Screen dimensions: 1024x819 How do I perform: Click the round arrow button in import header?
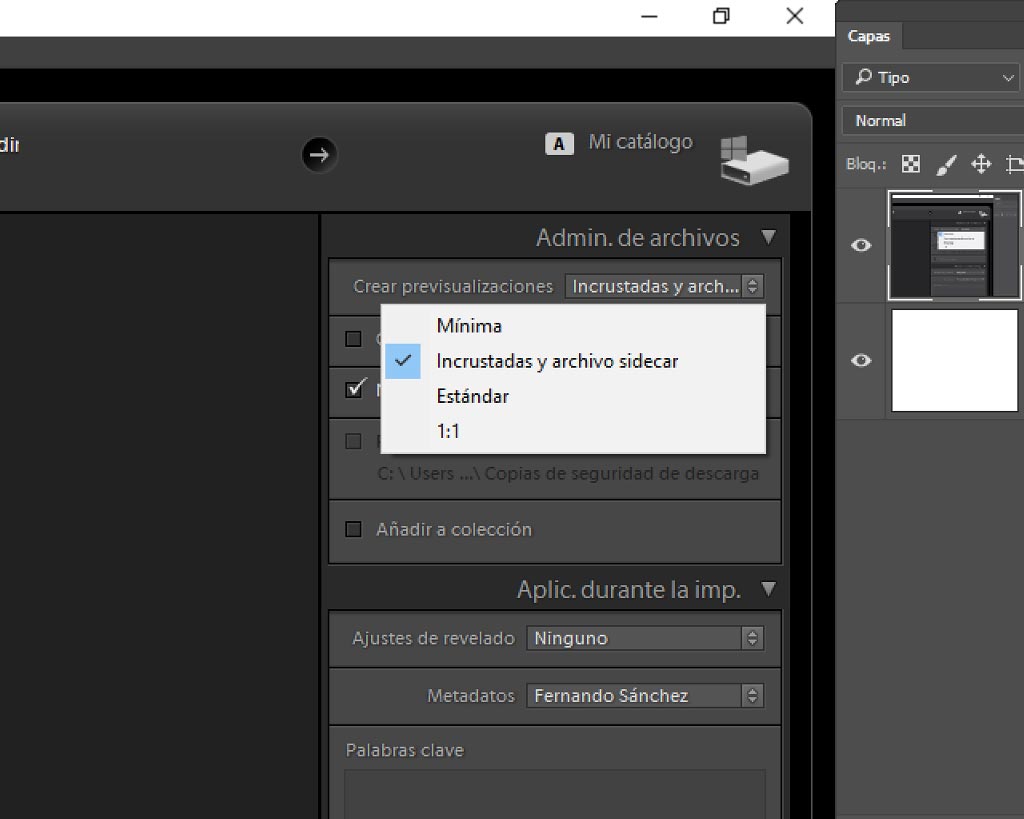[319, 155]
